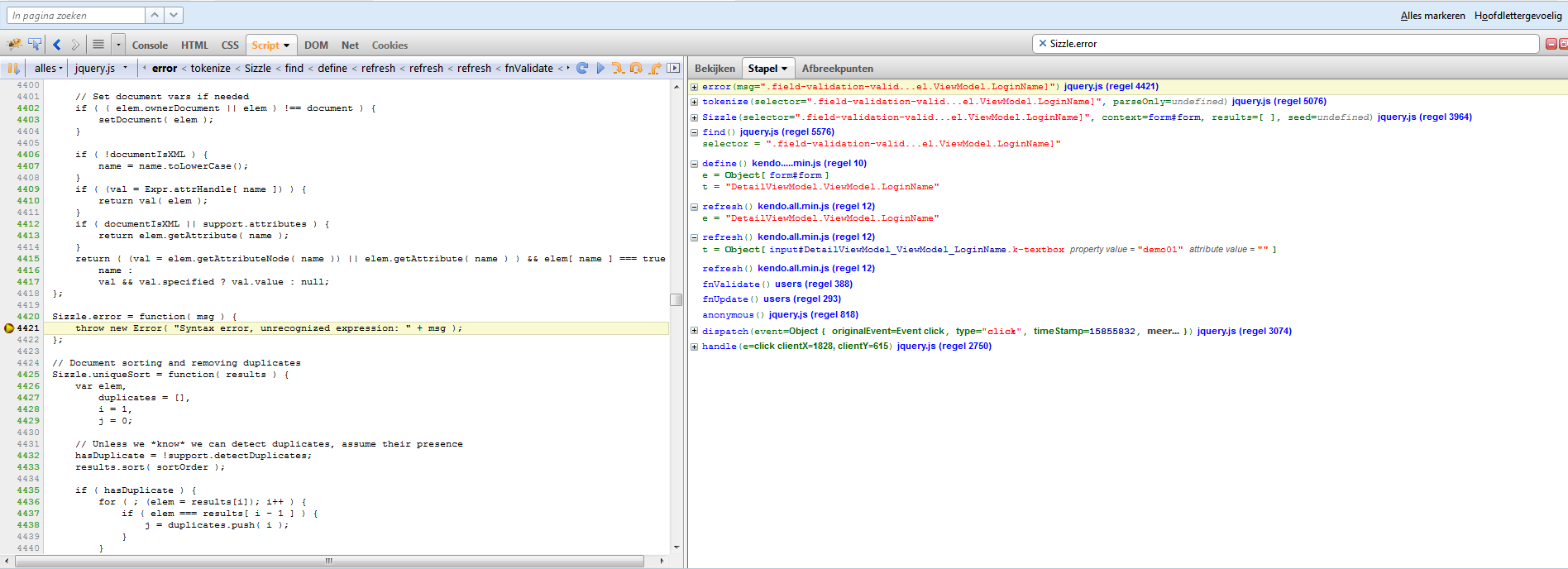Open the Afbreekpunten tab
This screenshot has width=1568, height=569.
click(x=837, y=69)
